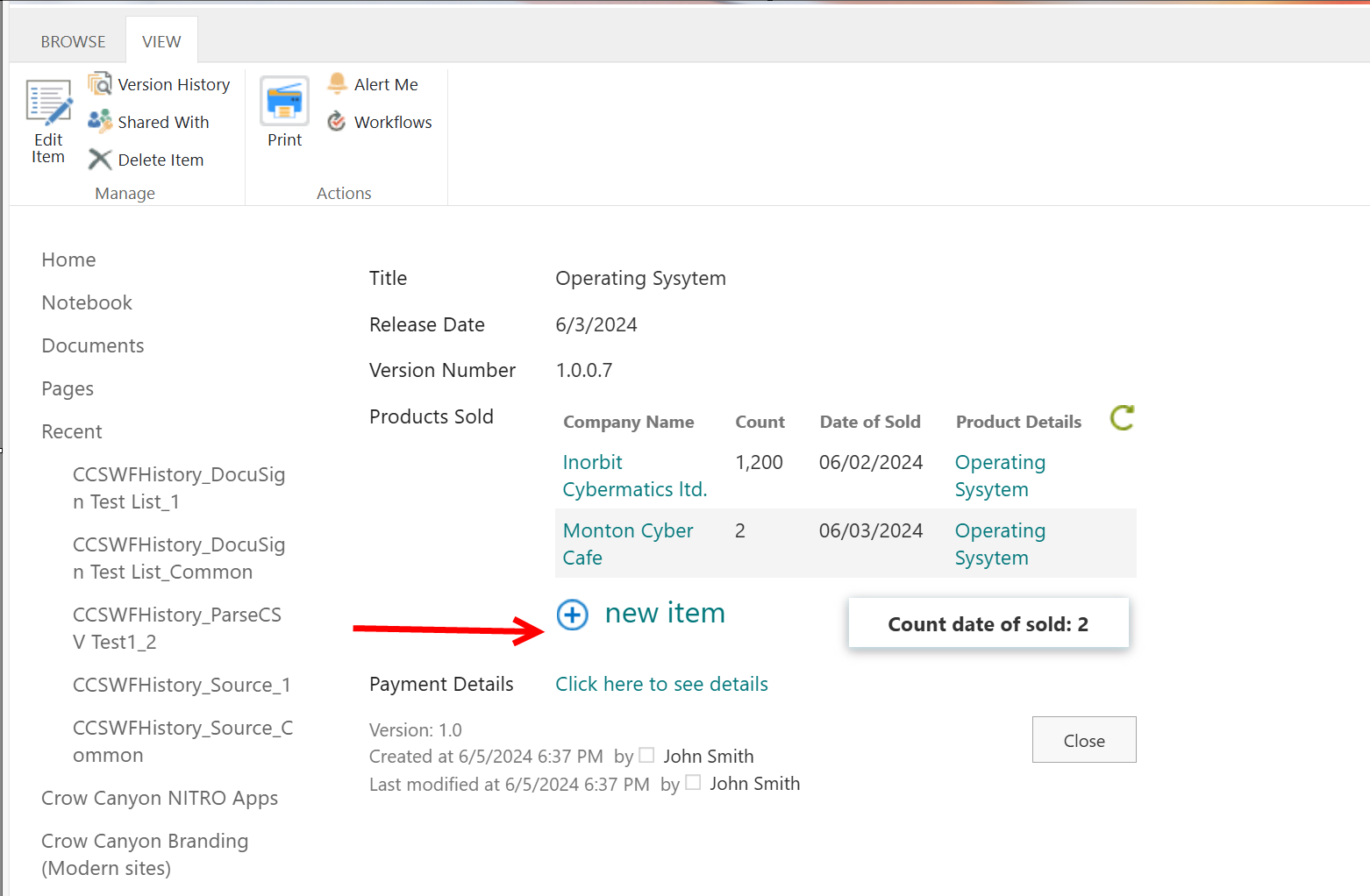
Task: Open Notebook in navigation
Action: [87, 302]
